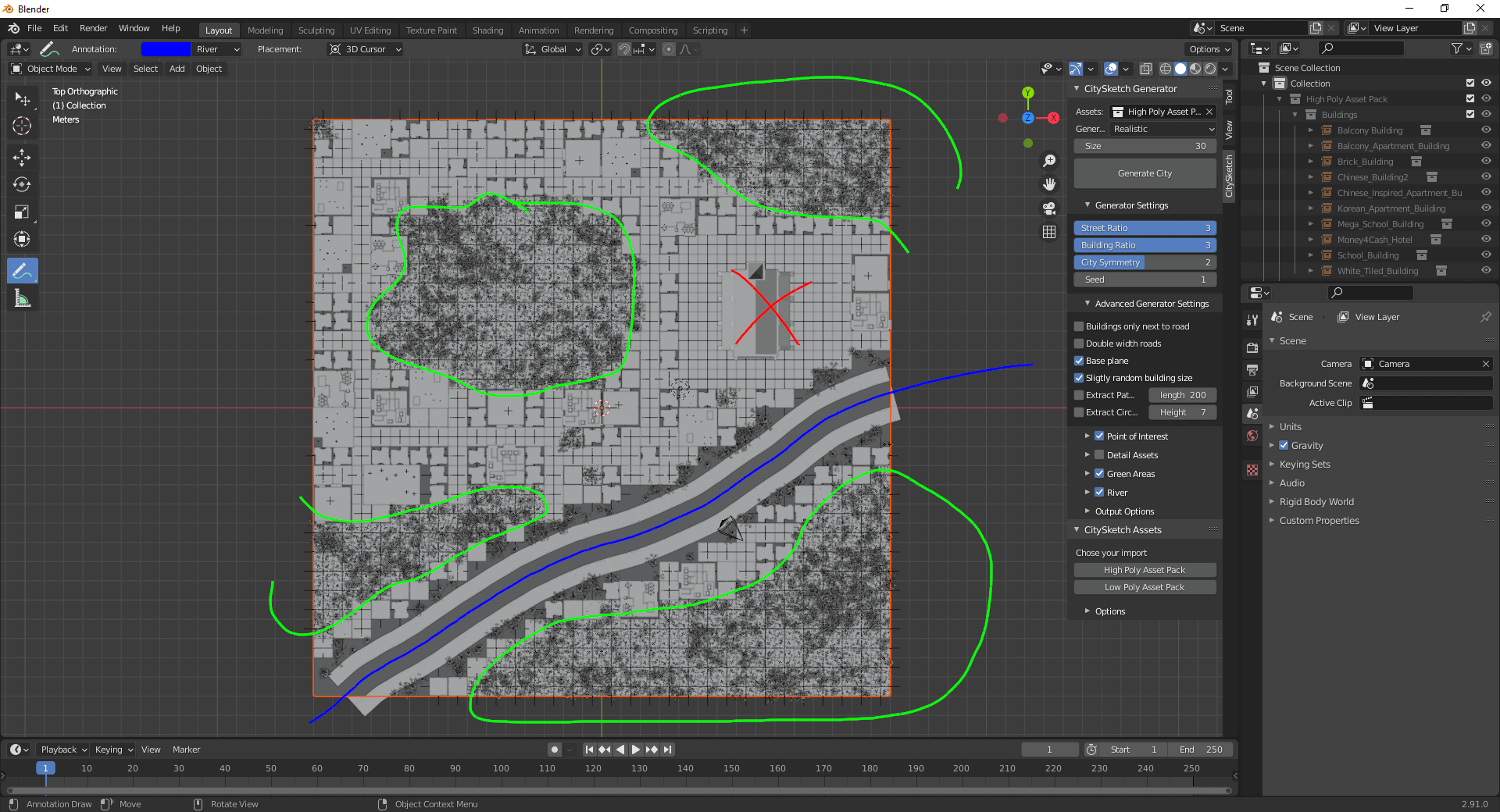Select the Move tool
Screen dimensions: 1500x812
pos(22,158)
